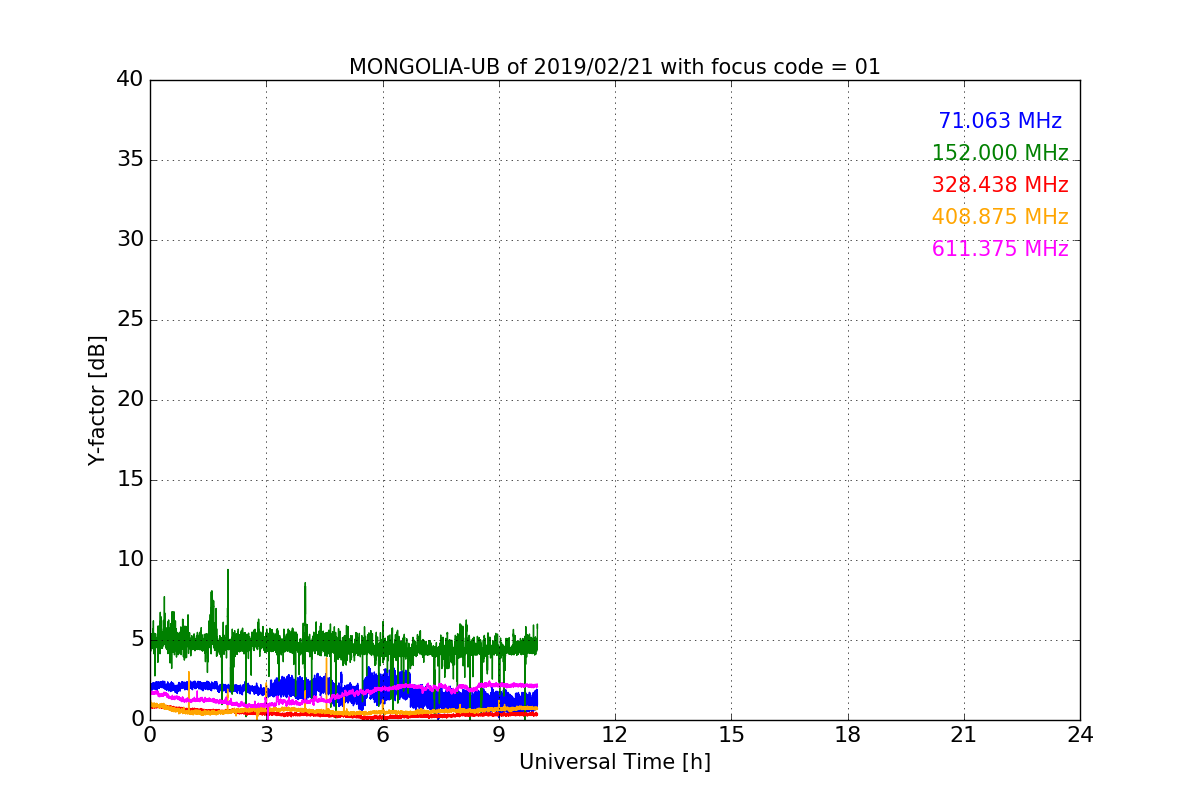1200x800 pixels.
Task: Click the y-axis tick label 10
Action: pyautogui.click(x=130, y=560)
